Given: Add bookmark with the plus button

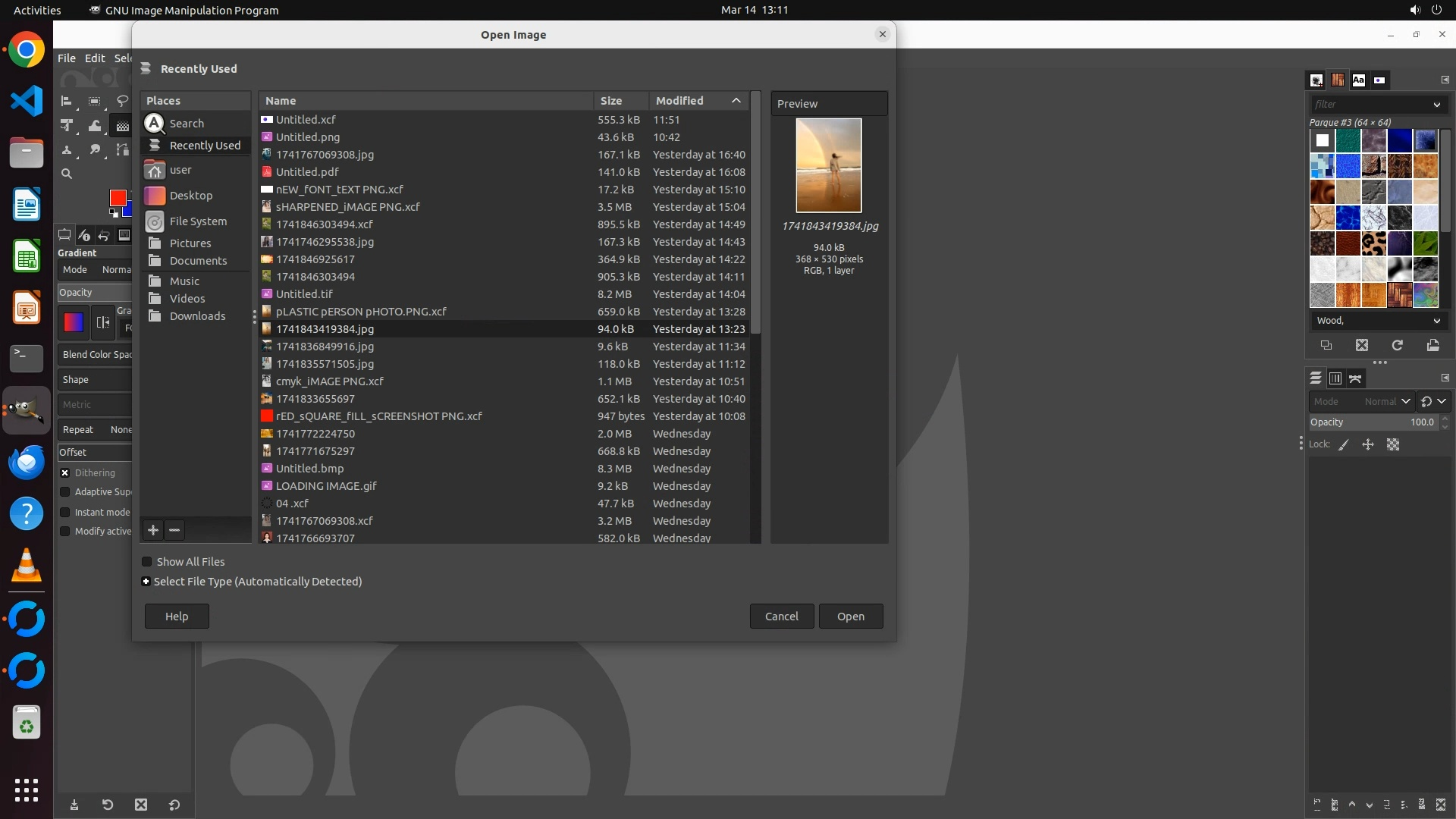Looking at the screenshot, I should (153, 529).
